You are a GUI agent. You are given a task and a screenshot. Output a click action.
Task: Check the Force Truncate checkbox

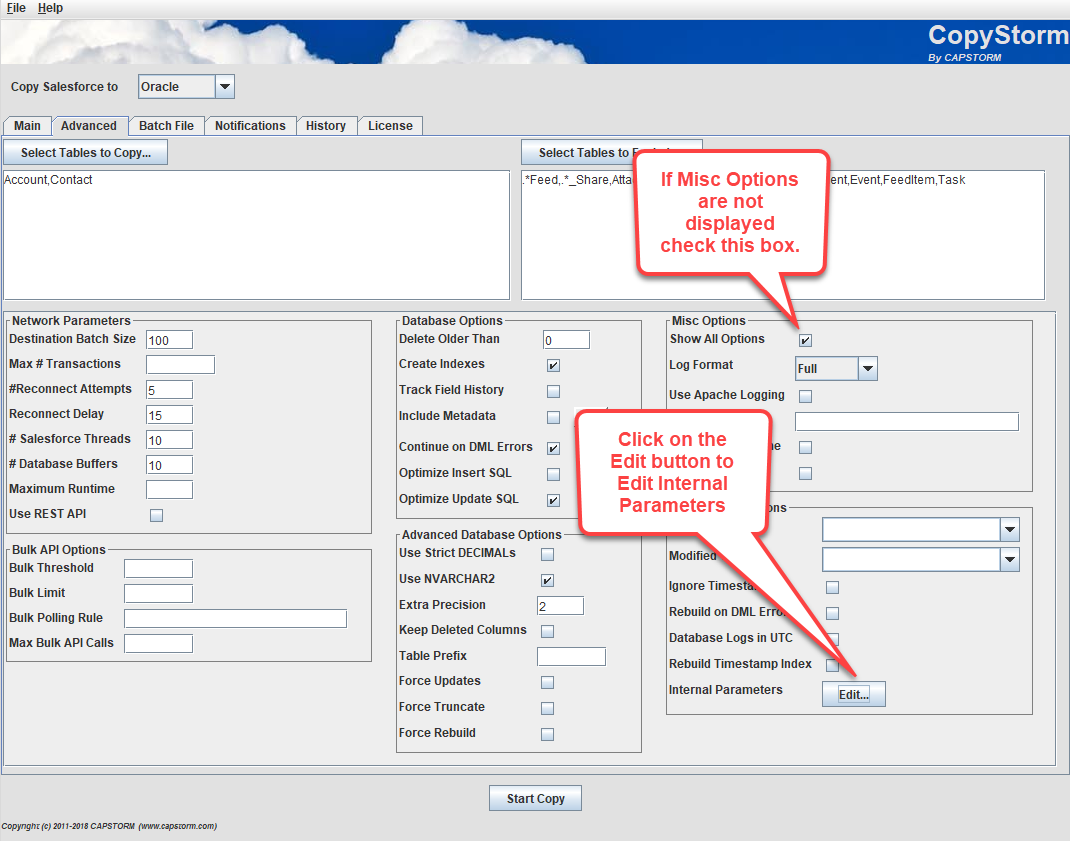[x=547, y=709]
